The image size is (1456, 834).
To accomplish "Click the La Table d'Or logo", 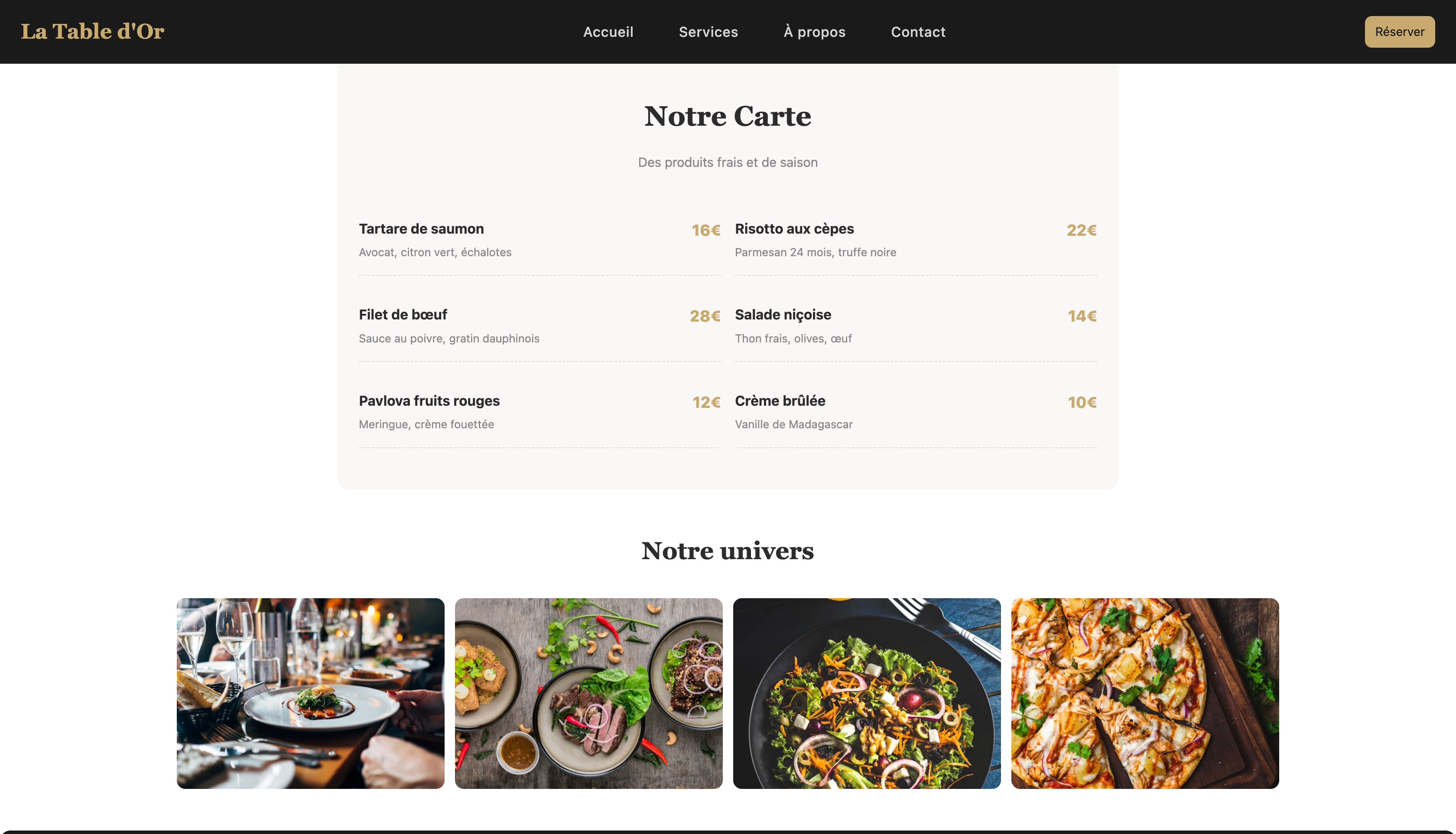I will pyautogui.click(x=92, y=32).
